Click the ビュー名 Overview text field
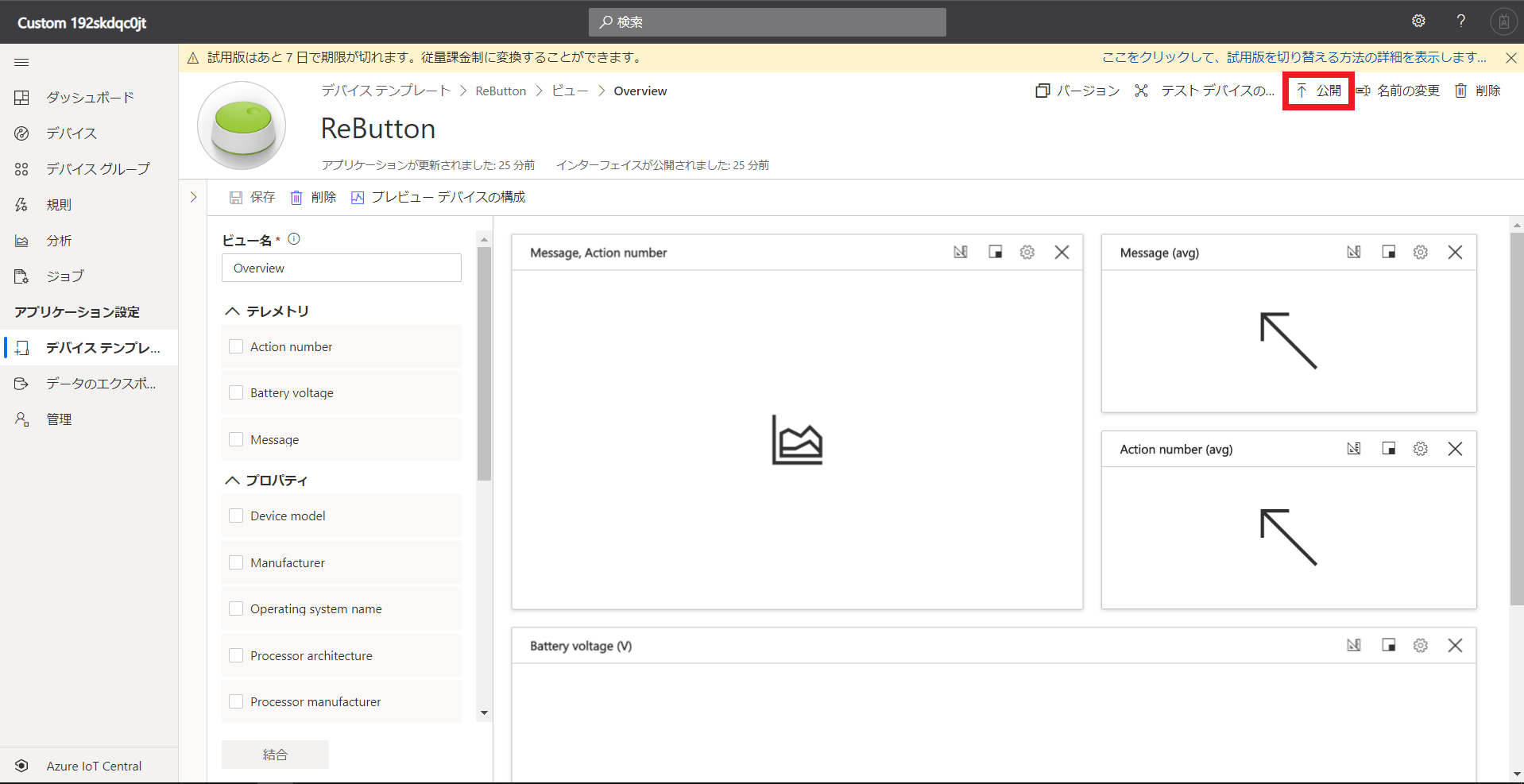This screenshot has height=784, width=1524. click(x=341, y=268)
